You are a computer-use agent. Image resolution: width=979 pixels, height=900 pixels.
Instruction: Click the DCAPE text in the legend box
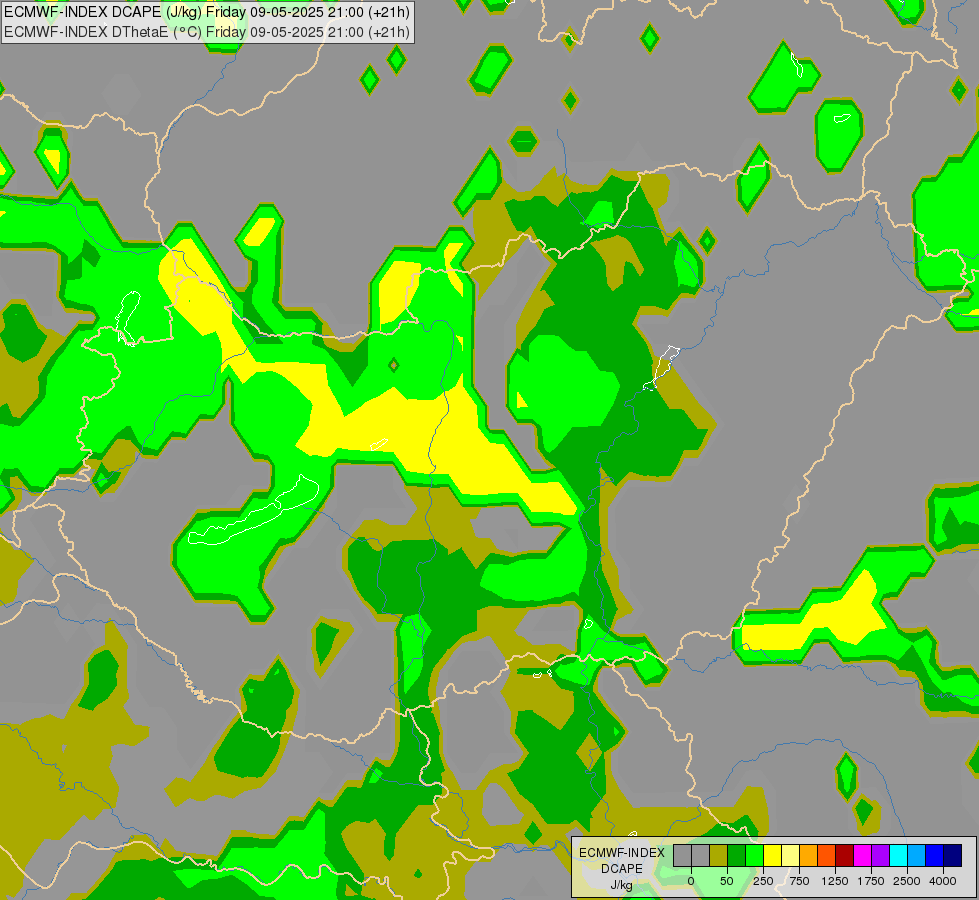[622, 869]
